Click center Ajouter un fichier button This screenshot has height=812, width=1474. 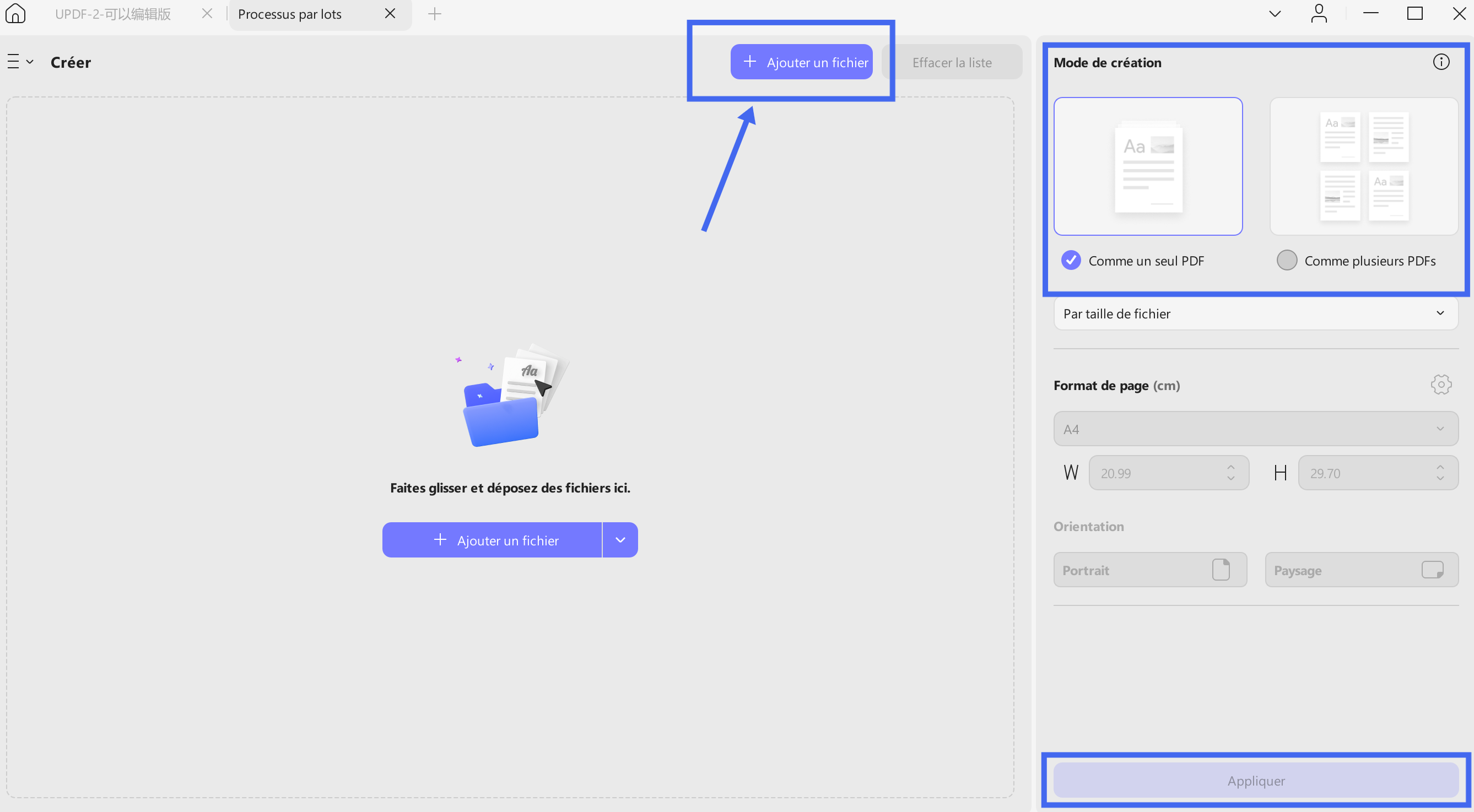pyautogui.click(x=492, y=540)
